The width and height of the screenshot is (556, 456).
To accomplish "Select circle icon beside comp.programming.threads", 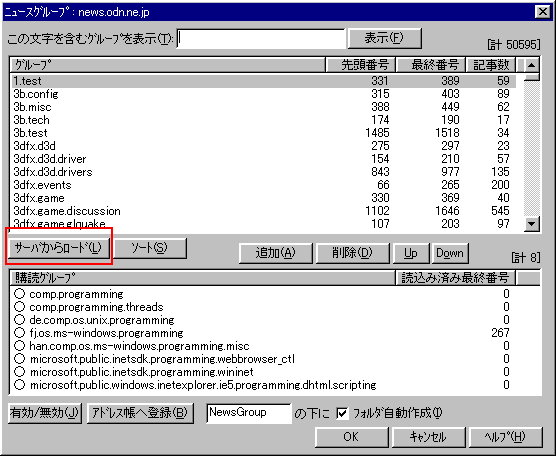I will tap(20, 307).
